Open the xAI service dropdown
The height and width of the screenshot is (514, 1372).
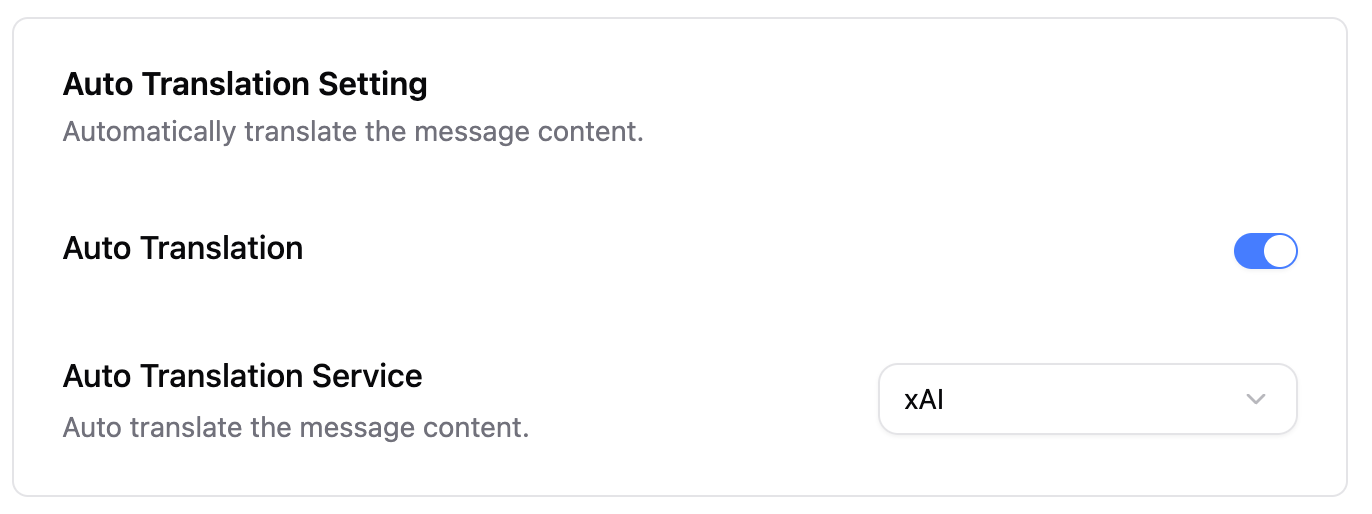coord(1087,399)
